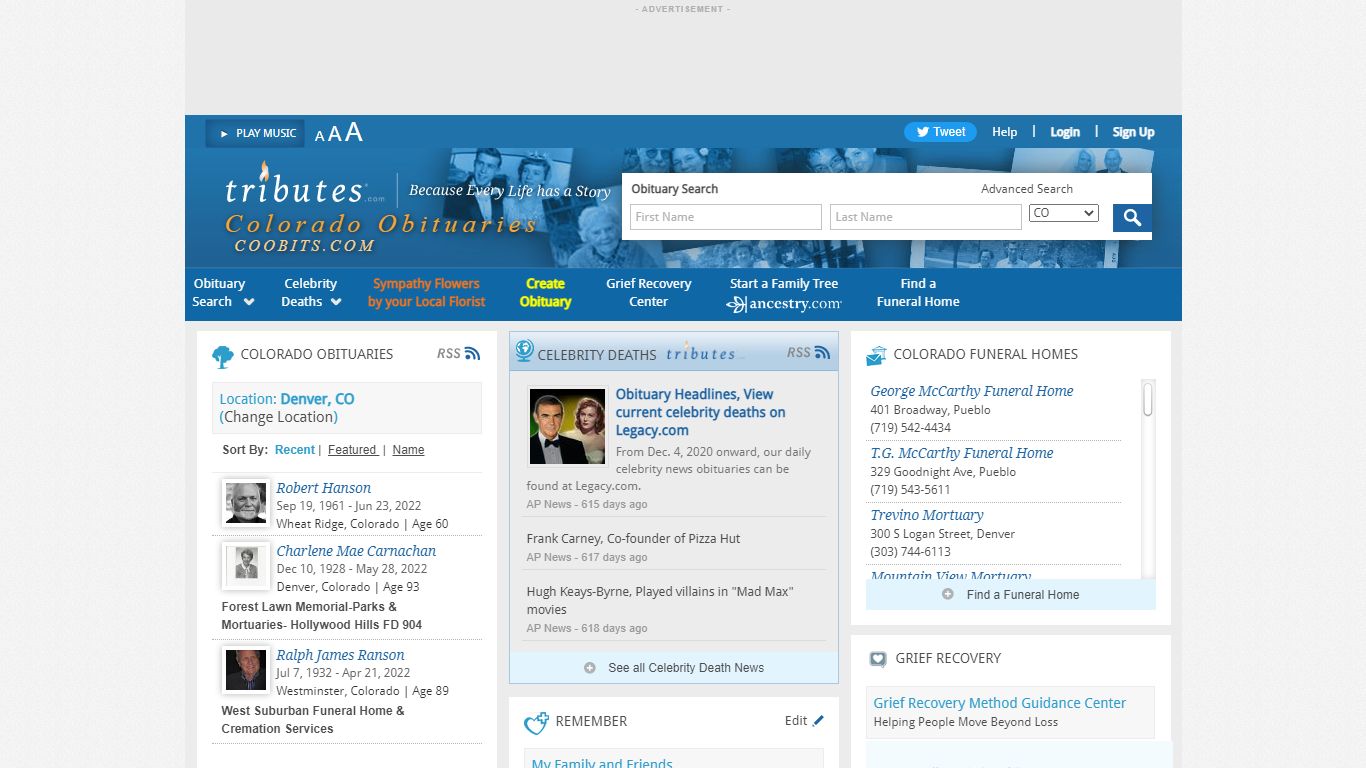
Task: Open Frank Carney Pizza Hut article
Action: pos(633,538)
